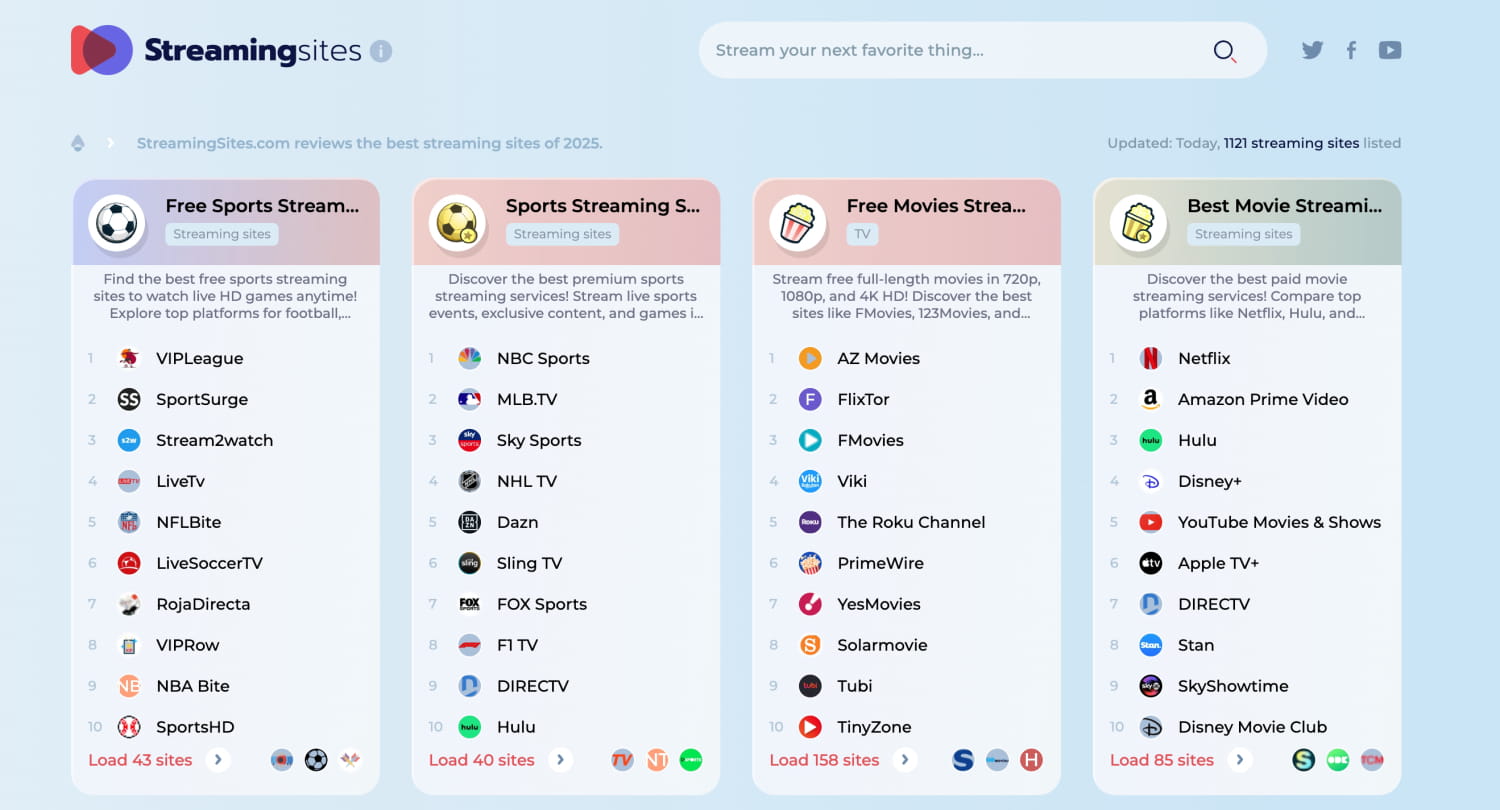Open the YouTube channel icon
The image size is (1500, 810).
coord(1390,50)
